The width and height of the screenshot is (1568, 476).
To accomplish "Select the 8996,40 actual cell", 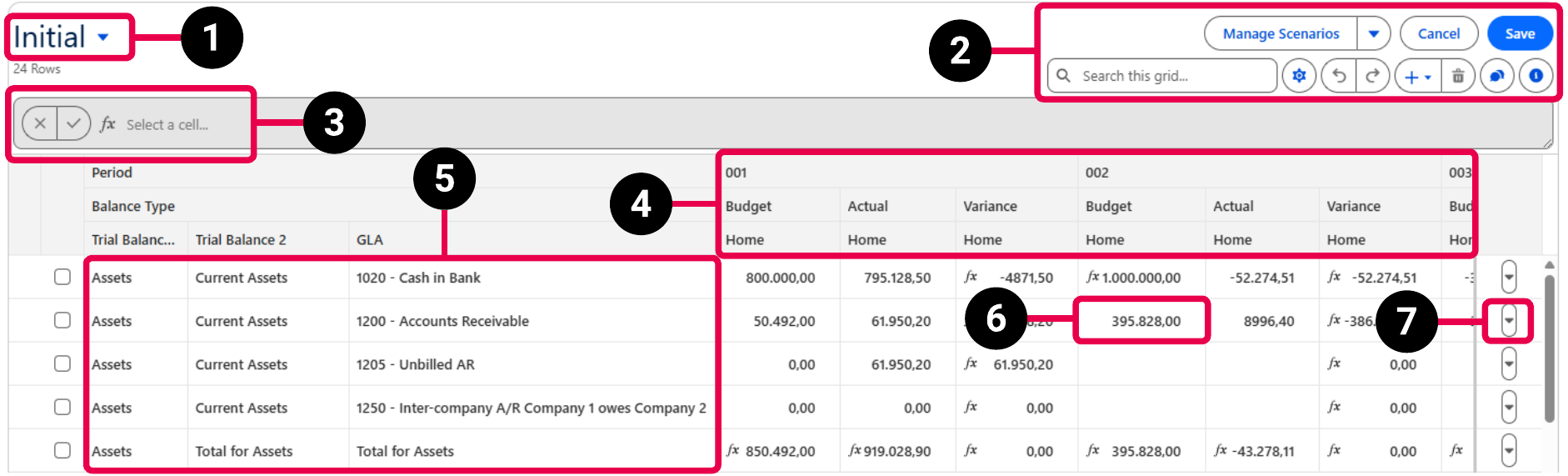I will [1263, 320].
